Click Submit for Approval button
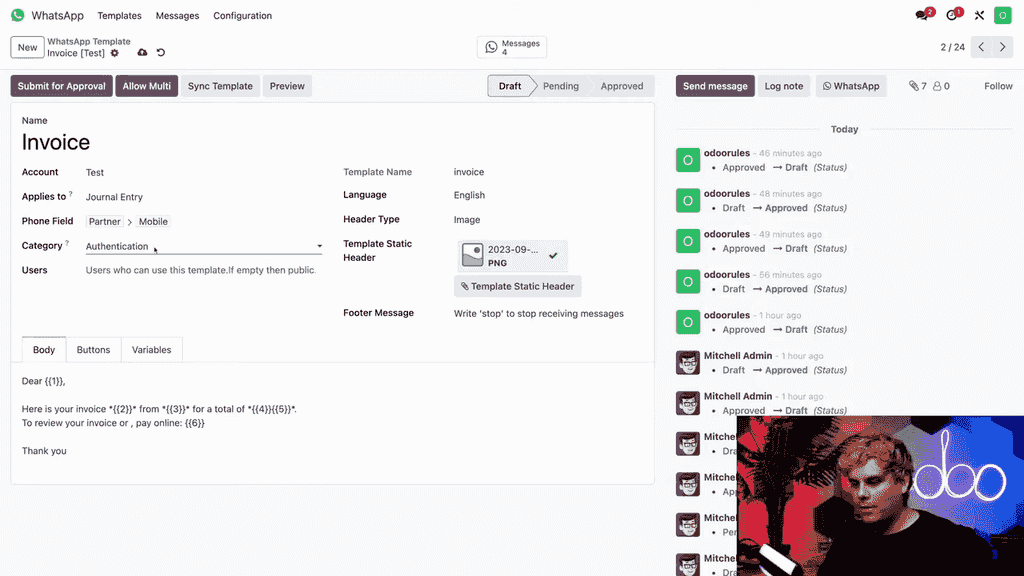 61,86
